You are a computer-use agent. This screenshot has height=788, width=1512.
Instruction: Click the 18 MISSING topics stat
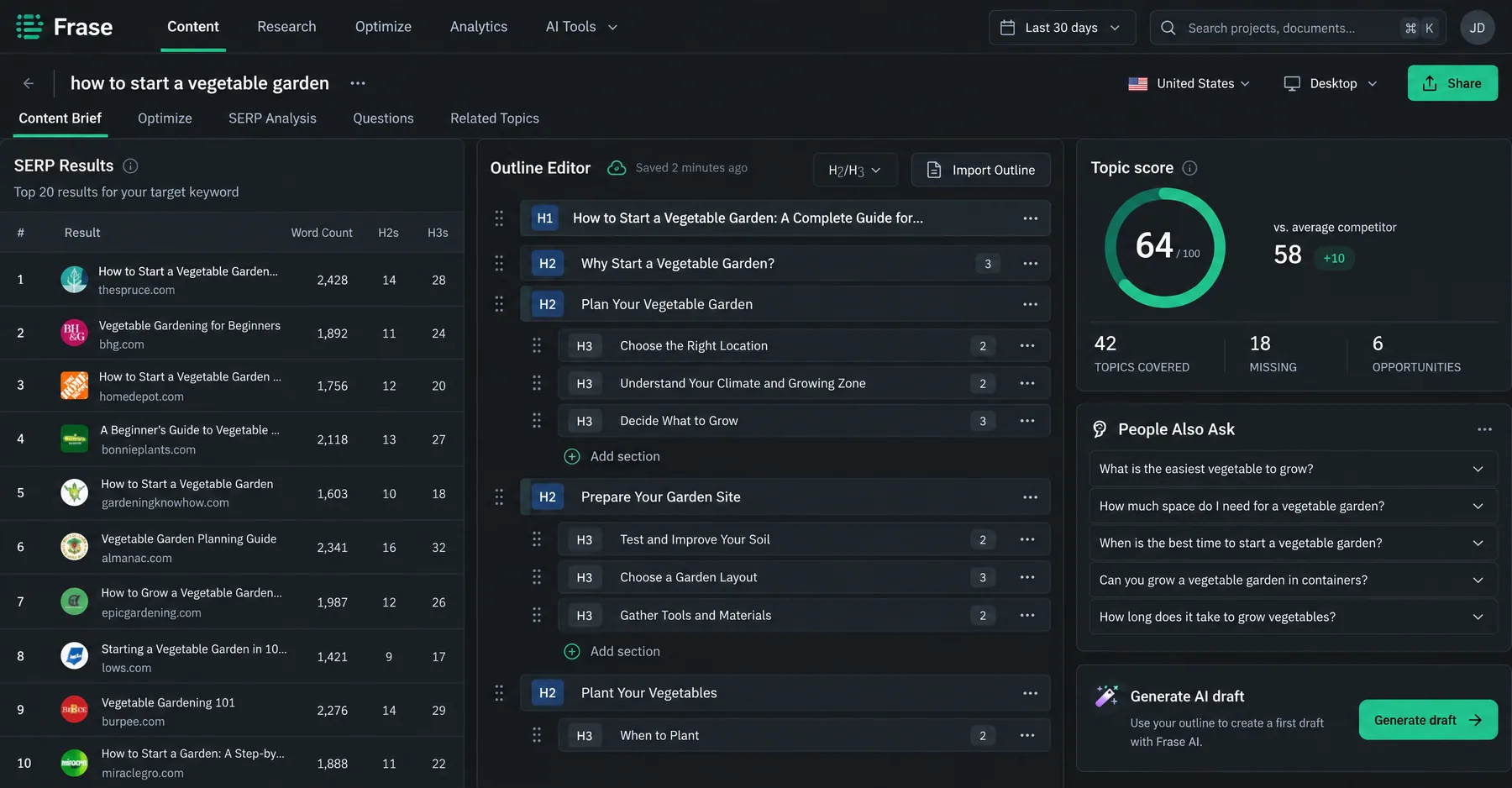1273,354
